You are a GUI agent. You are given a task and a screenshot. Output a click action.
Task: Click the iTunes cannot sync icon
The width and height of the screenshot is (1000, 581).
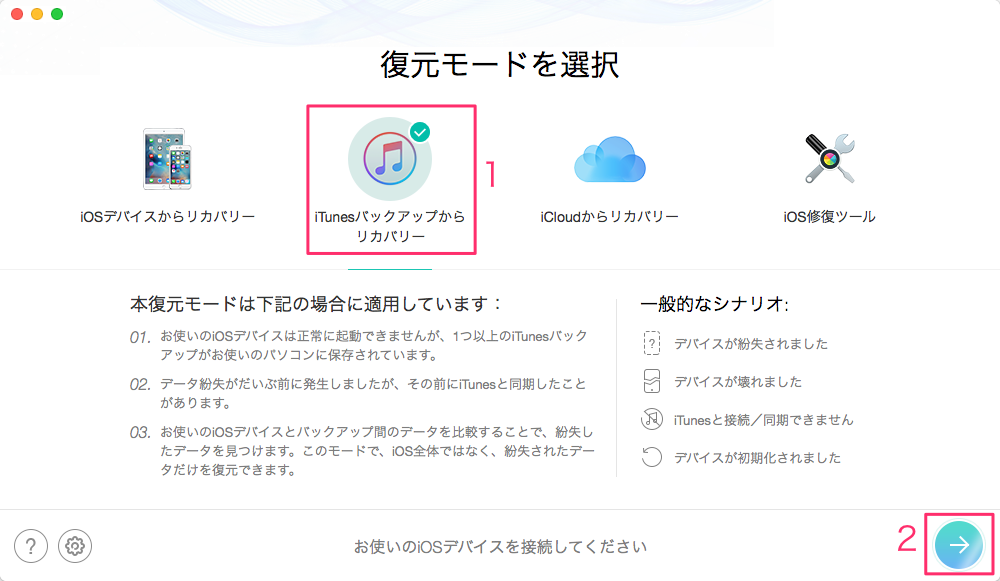click(x=651, y=419)
